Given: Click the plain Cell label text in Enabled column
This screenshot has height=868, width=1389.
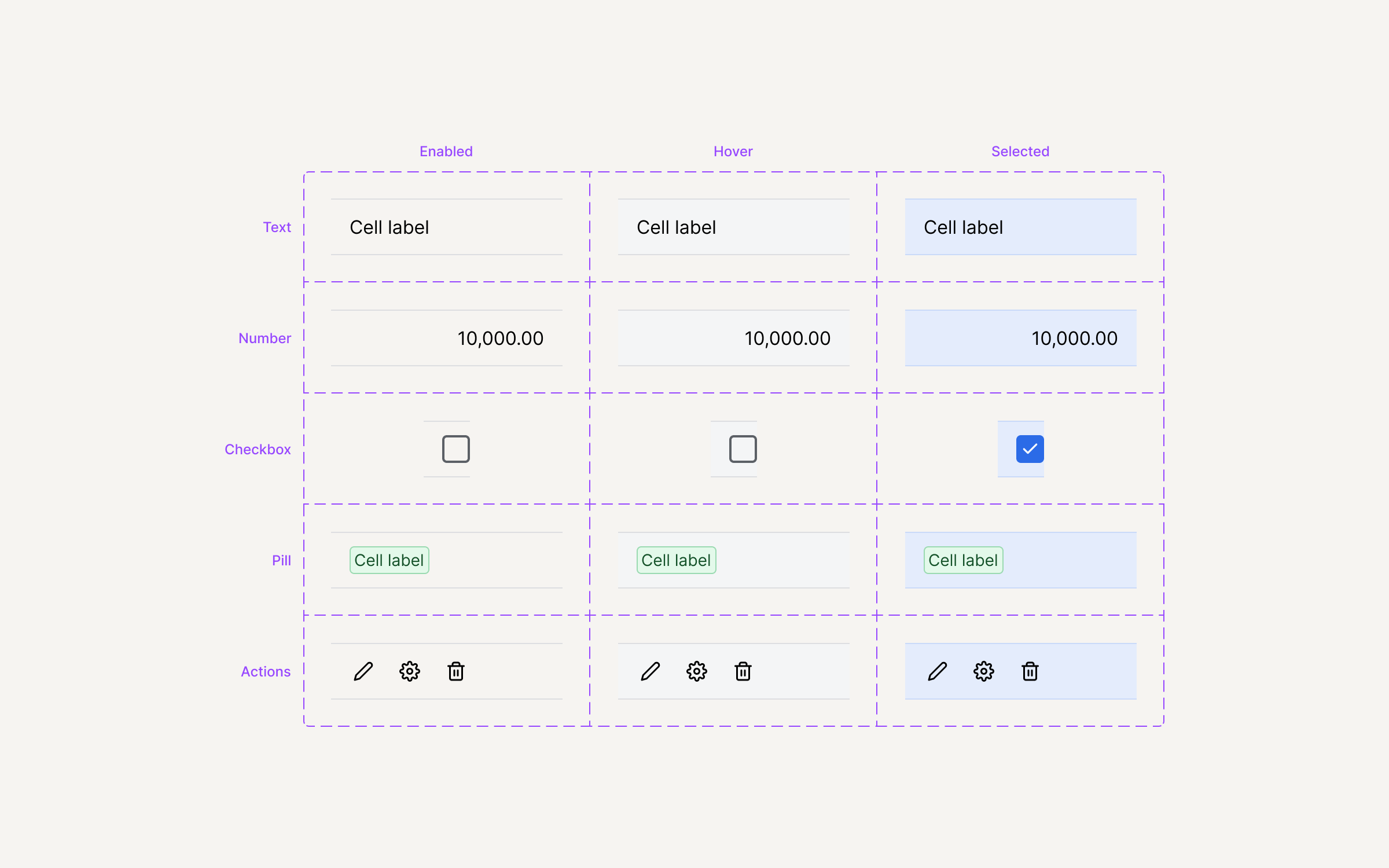Looking at the screenshot, I should click(389, 227).
